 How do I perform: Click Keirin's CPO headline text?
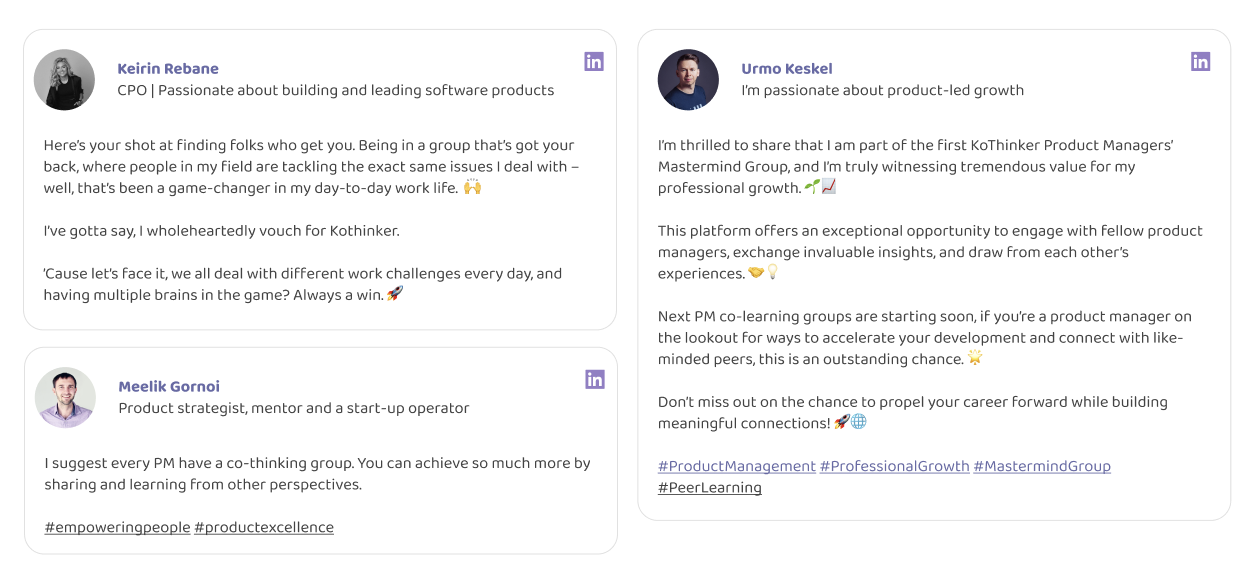point(336,90)
